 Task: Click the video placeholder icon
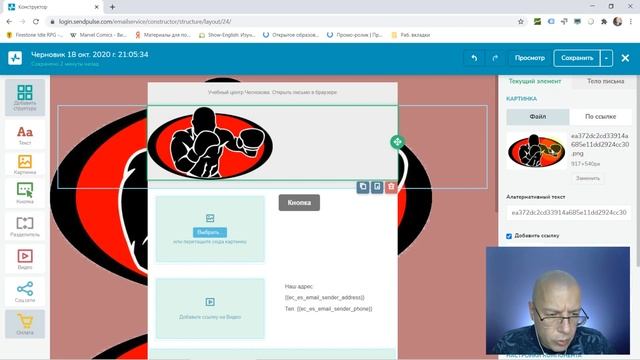(x=210, y=302)
